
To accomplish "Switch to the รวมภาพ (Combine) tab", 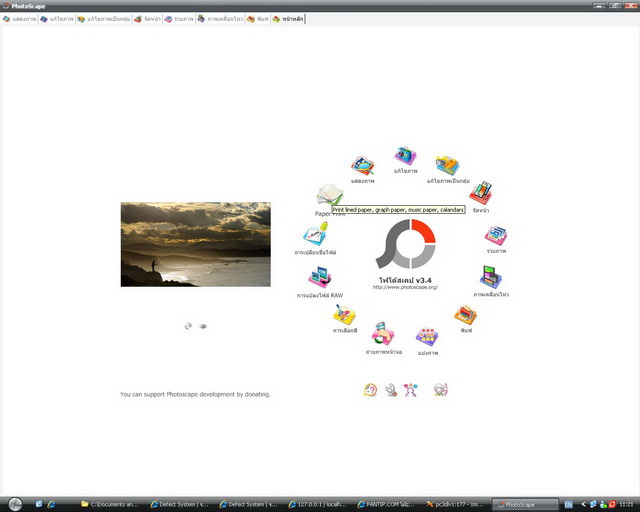I will click(x=179, y=19).
